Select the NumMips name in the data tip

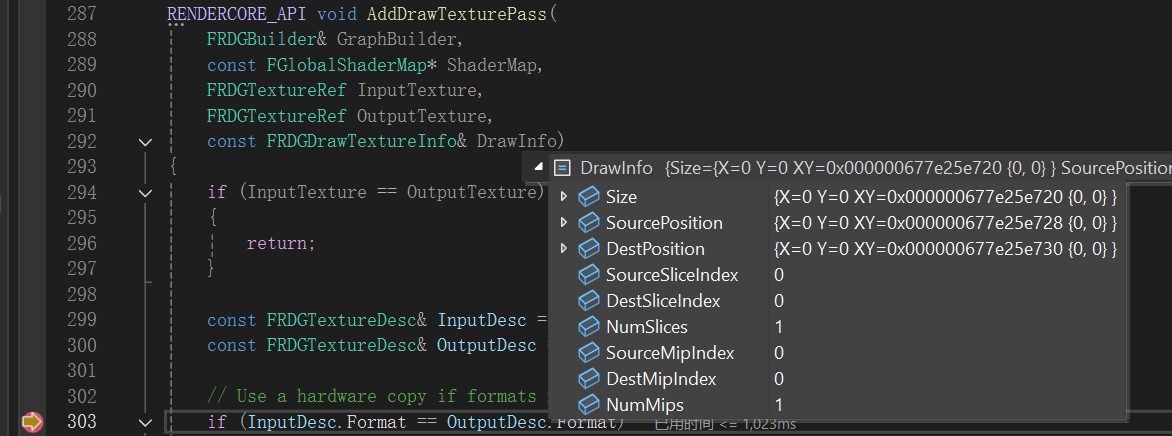[x=644, y=405]
